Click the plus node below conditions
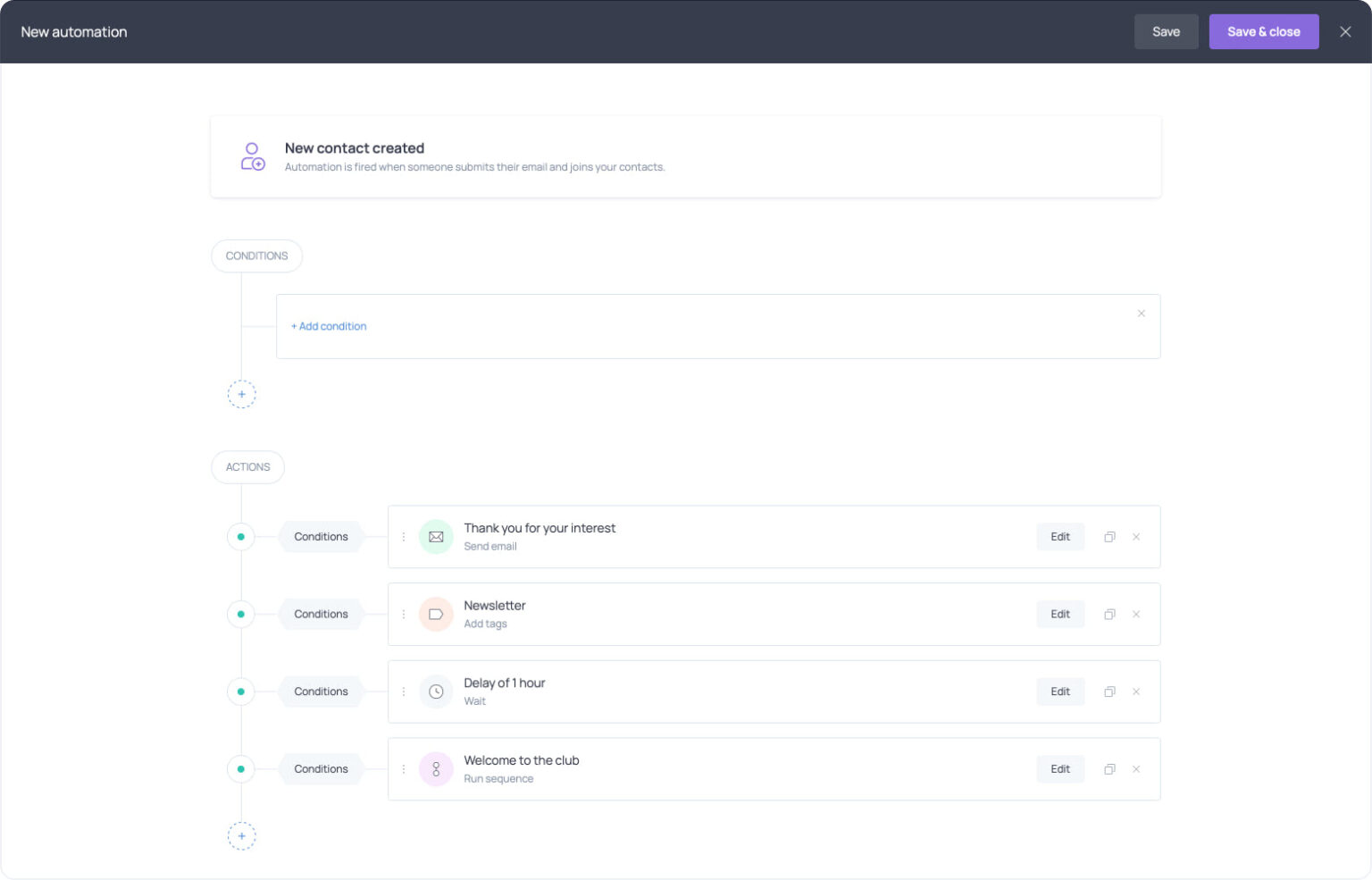The image size is (1372, 880). point(241,394)
